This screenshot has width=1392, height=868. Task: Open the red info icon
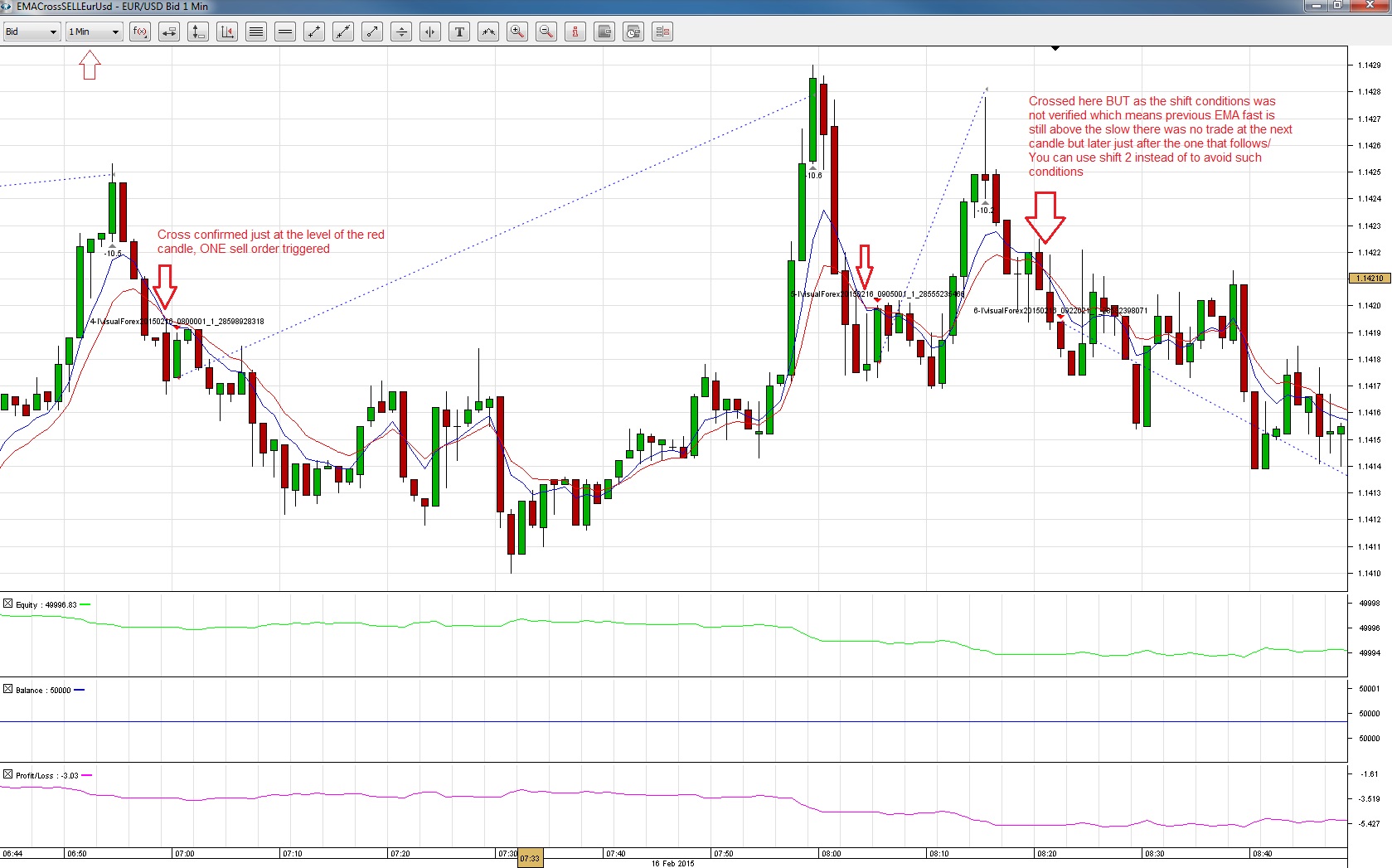pos(575,32)
